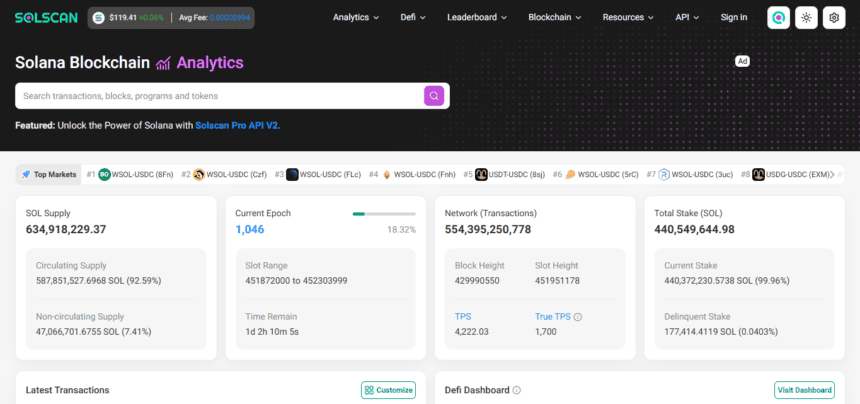This screenshot has height=404, width=860.
Task: Click the epoch progress bar
Action: coord(384,214)
